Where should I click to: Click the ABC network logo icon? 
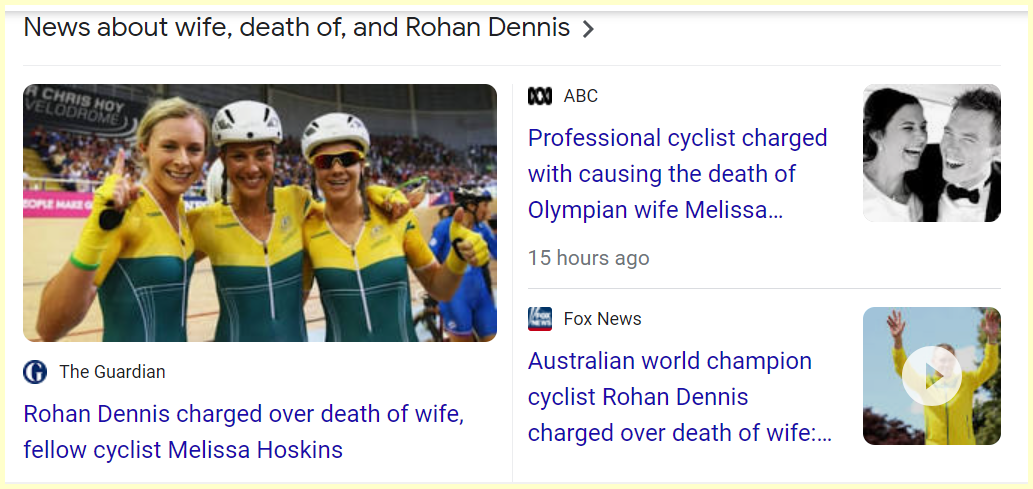(540, 96)
